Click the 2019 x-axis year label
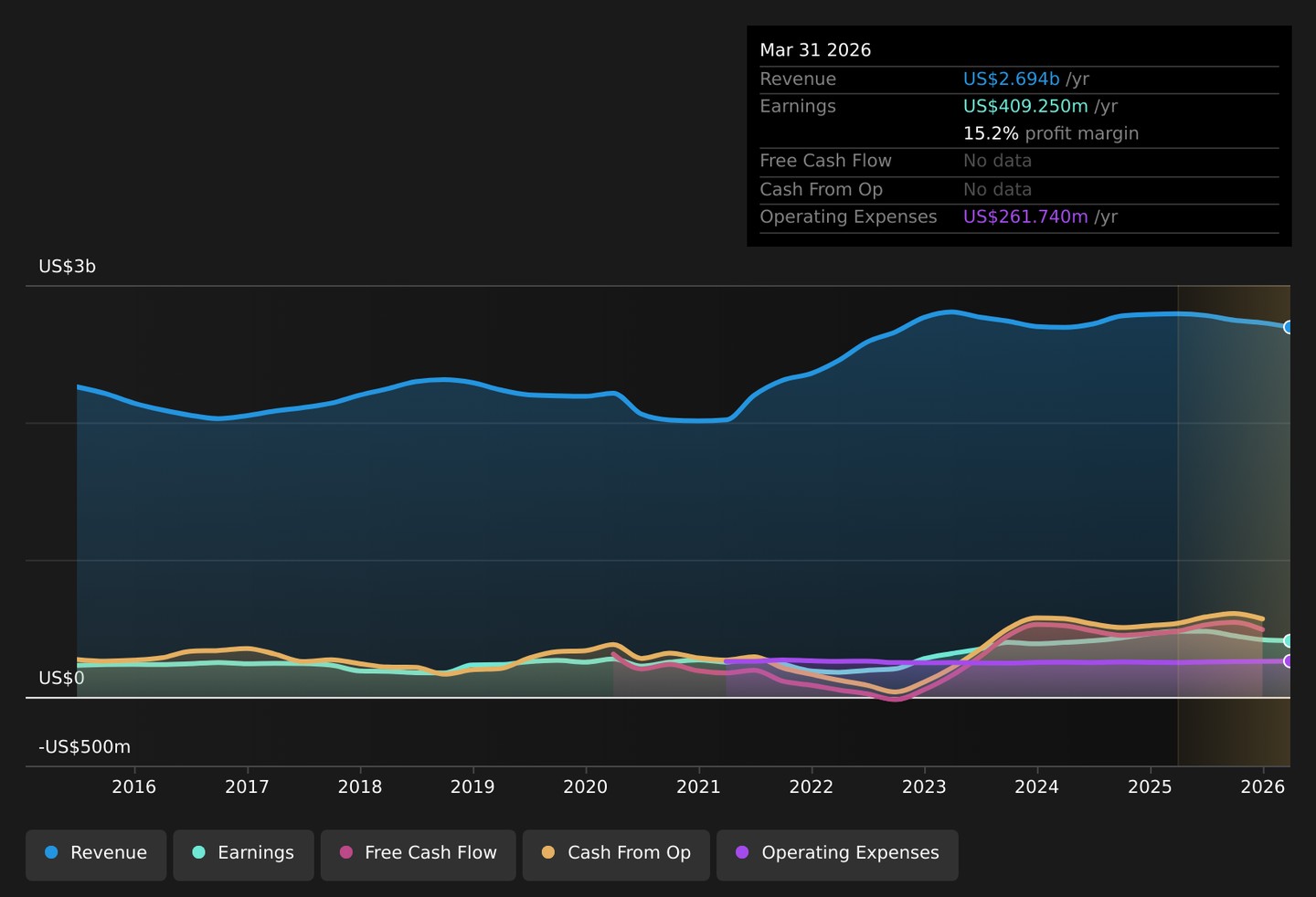1316x897 pixels. click(472, 786)
